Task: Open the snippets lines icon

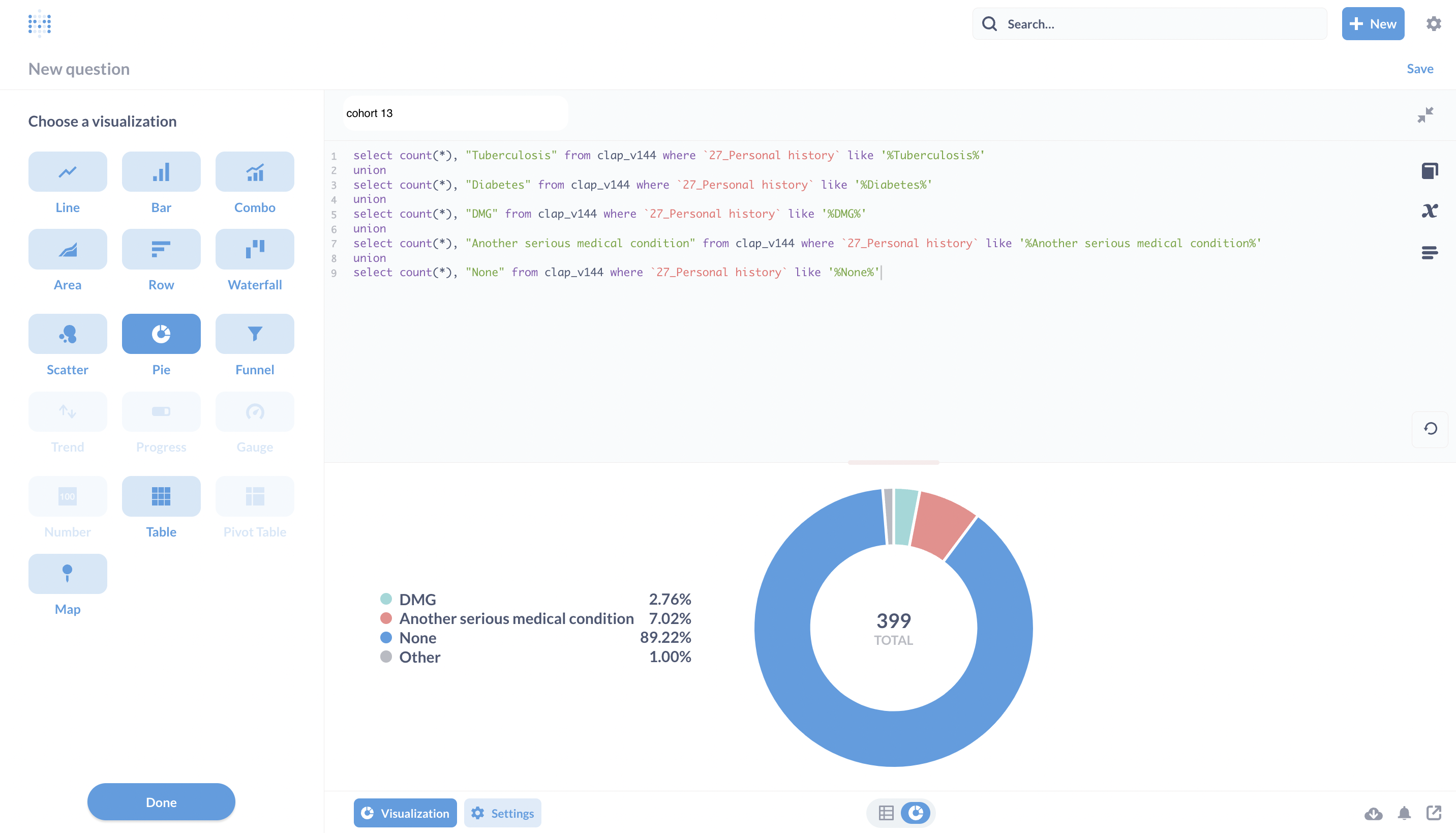Action: coord(1429,252)
